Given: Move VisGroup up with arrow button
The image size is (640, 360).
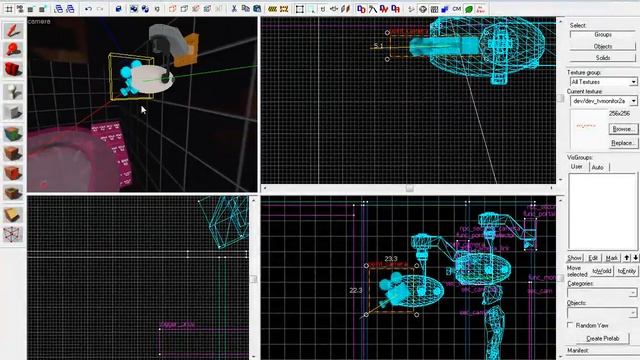Looking at the screenshot, I should 627,258.
